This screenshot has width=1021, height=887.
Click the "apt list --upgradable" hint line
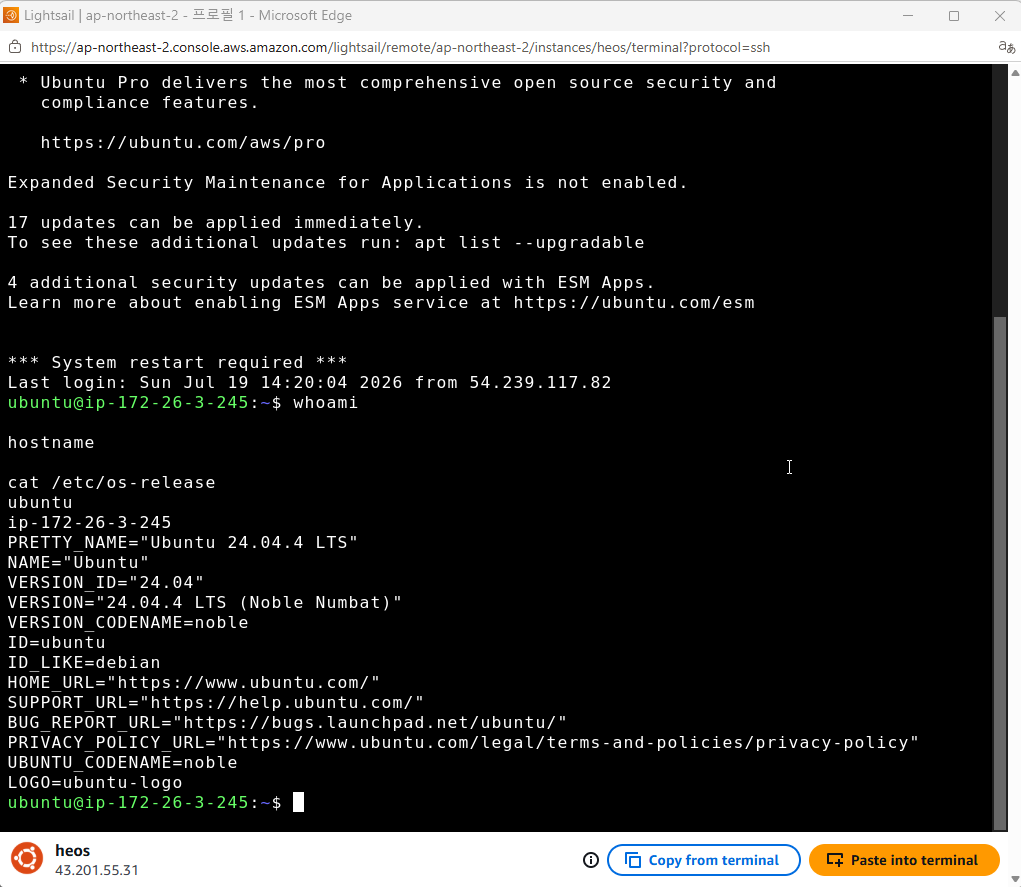pyautogui.click(x=326, y=243)
